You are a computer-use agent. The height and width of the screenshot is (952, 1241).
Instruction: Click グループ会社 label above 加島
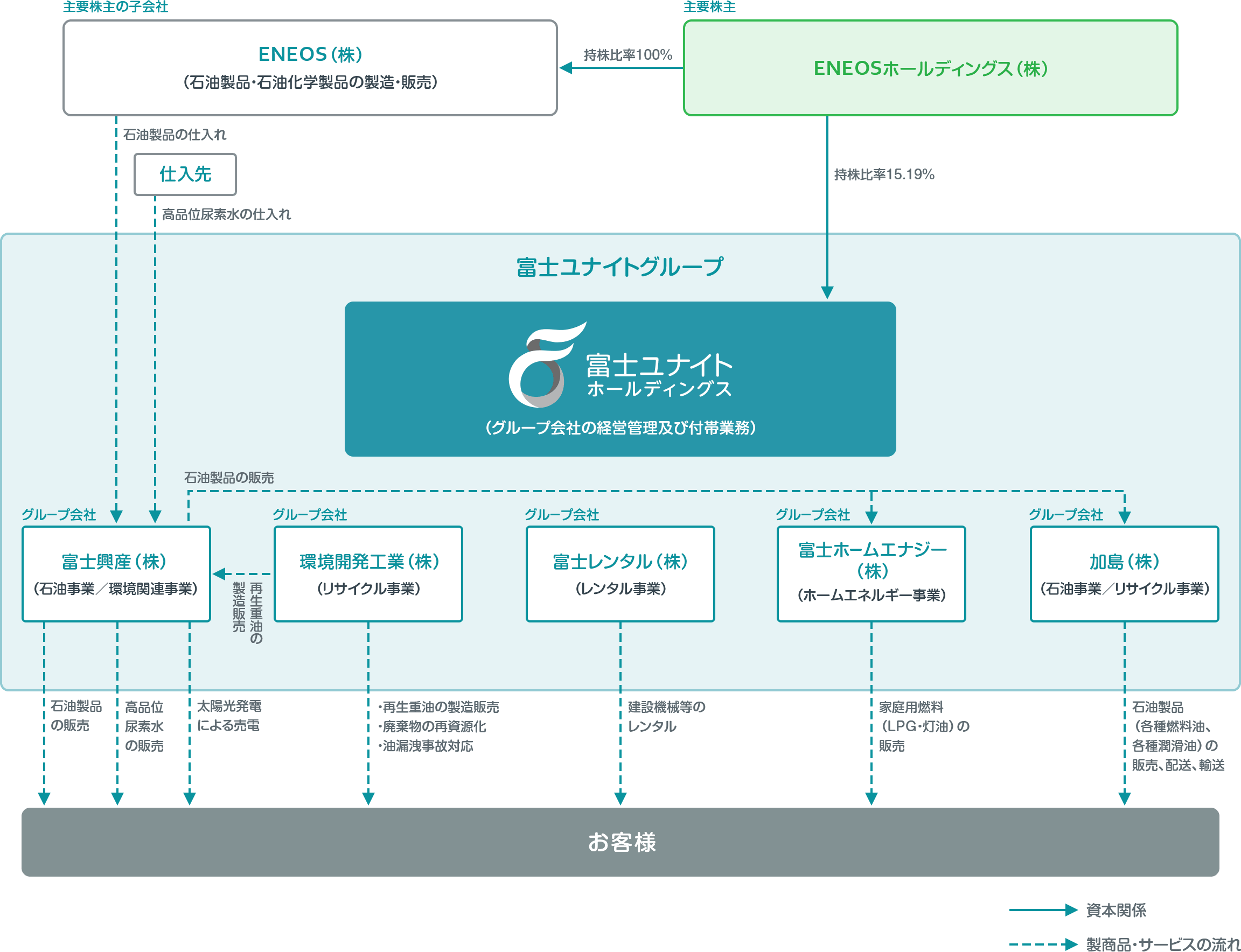point(1066,515)
